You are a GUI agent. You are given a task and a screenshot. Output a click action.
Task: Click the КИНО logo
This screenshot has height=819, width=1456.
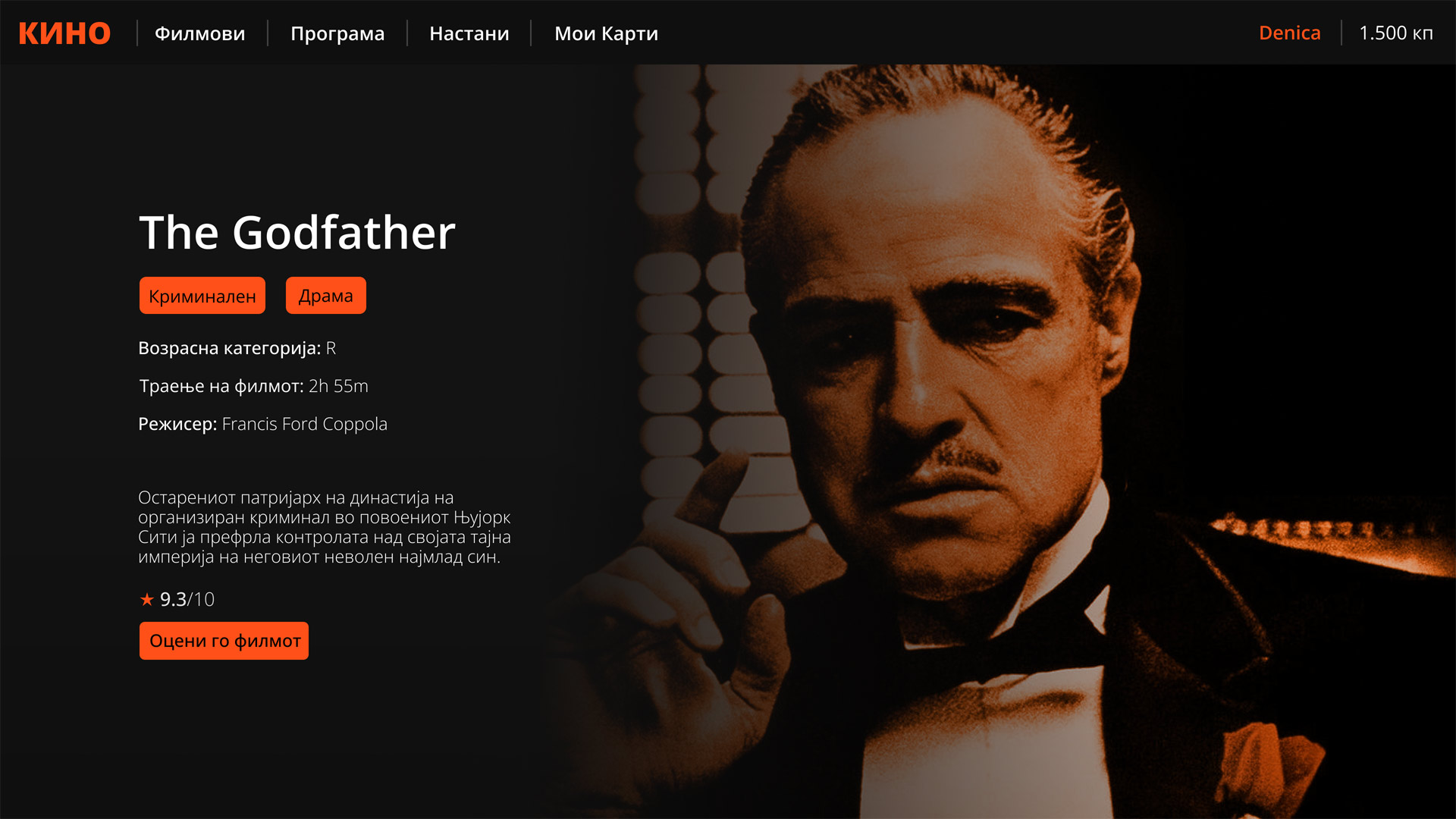tap(64, 33)
